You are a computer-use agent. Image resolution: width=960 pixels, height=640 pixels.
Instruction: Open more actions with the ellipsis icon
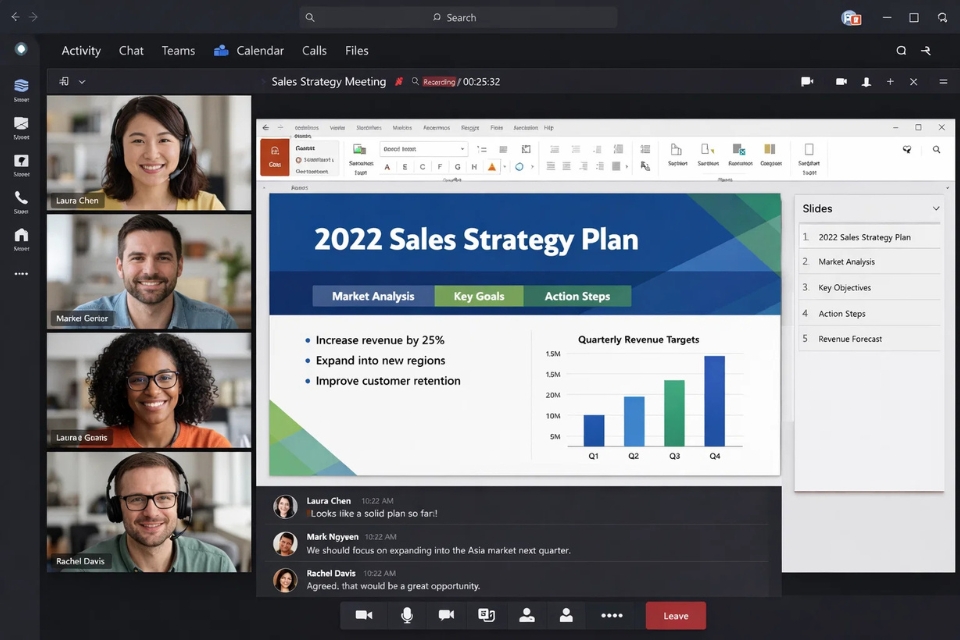613,615
